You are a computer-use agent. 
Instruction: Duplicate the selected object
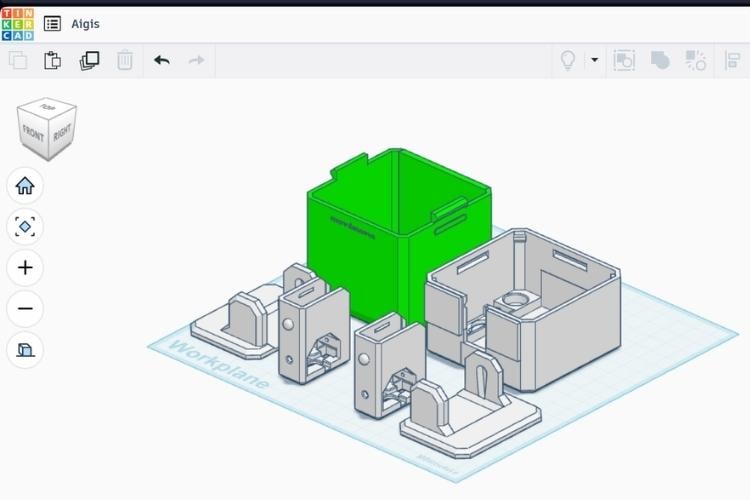tap(89, 60)
